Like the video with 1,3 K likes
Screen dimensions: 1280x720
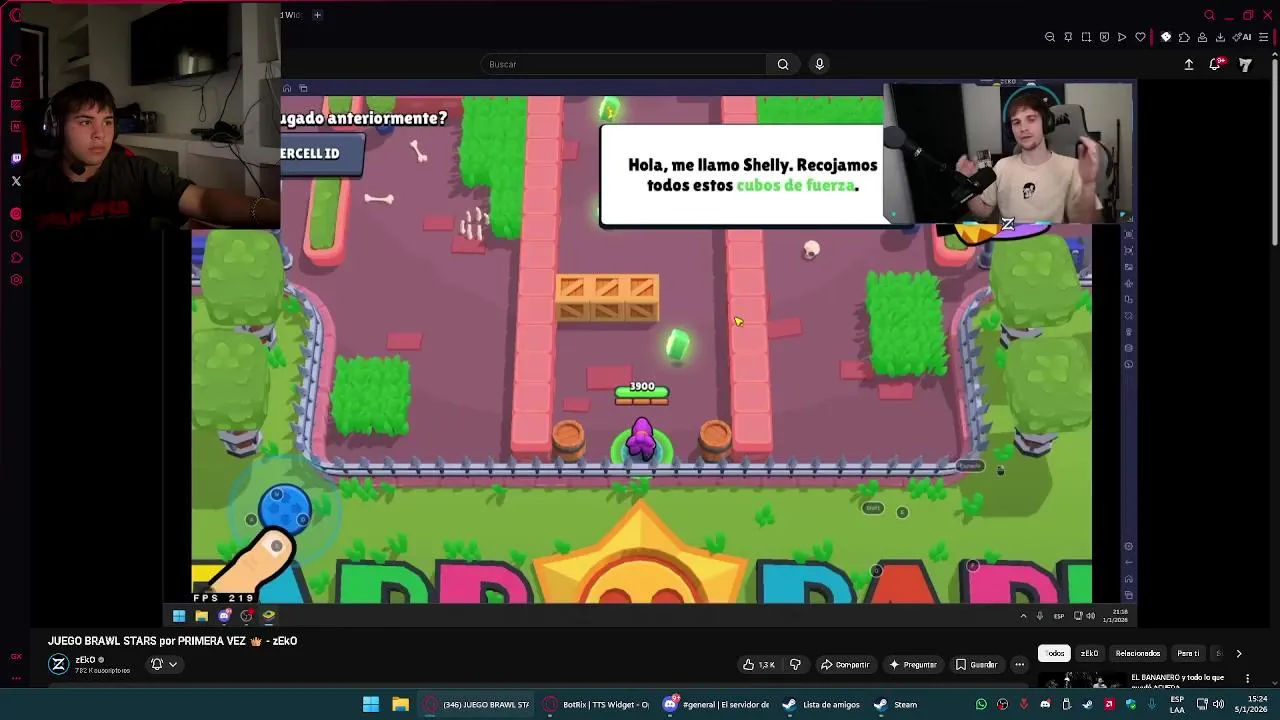758,664
